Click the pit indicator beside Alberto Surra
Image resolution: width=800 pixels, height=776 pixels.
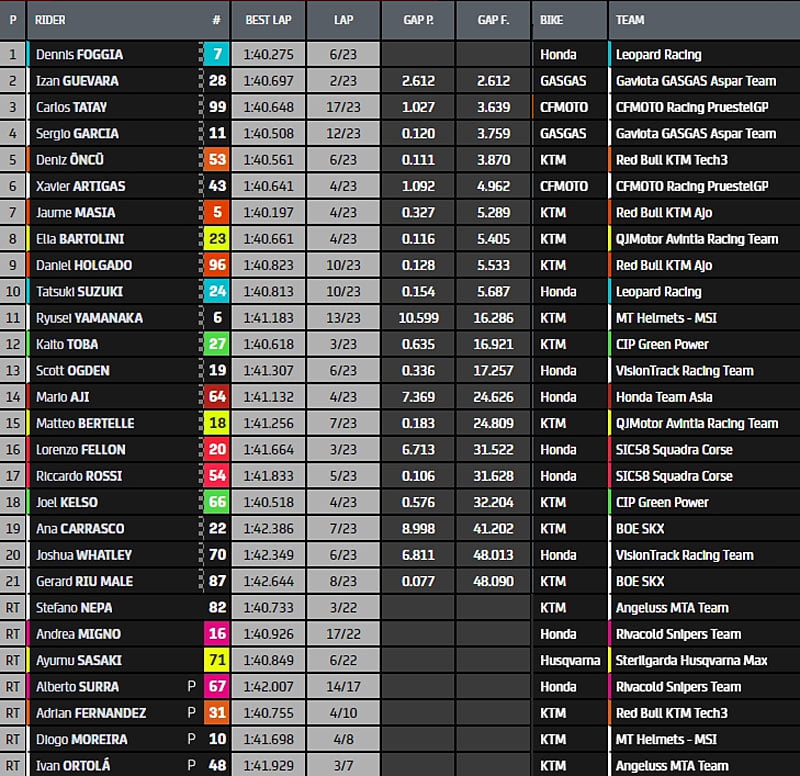(191, 687)
